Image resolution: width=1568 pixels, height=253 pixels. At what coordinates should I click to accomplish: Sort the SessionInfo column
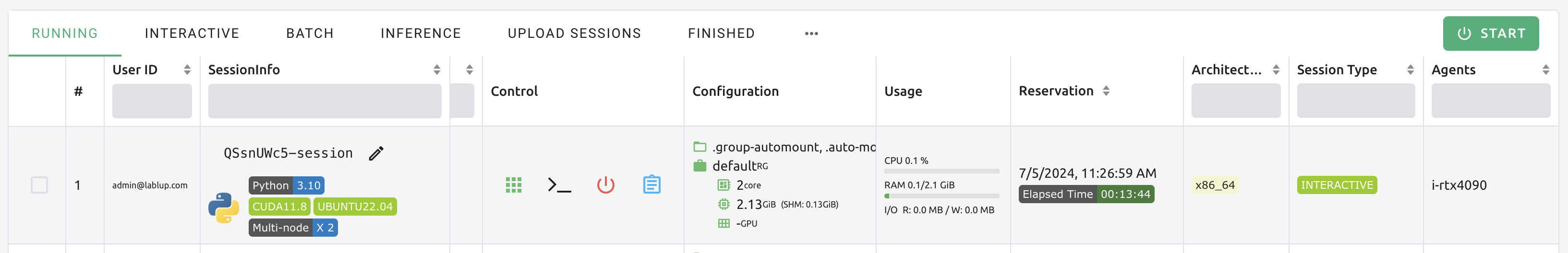[436, 70]
